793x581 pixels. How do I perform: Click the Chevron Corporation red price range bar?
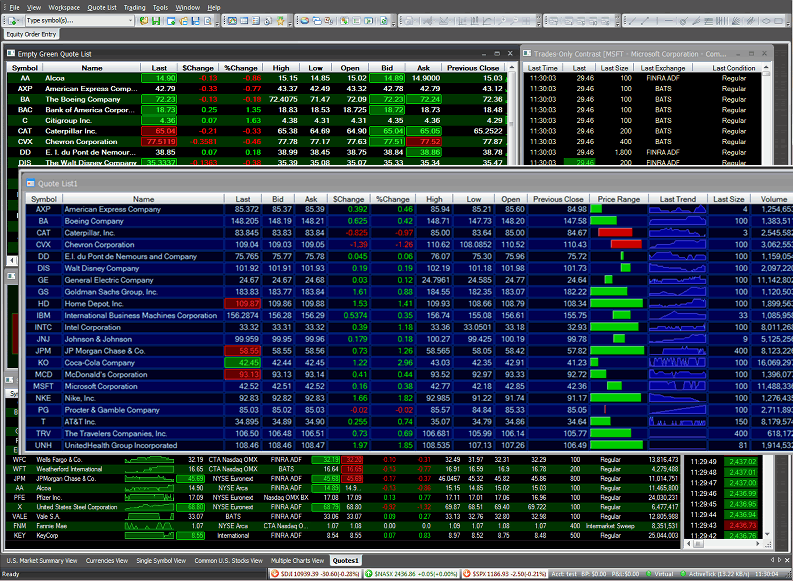pos(626,244)
